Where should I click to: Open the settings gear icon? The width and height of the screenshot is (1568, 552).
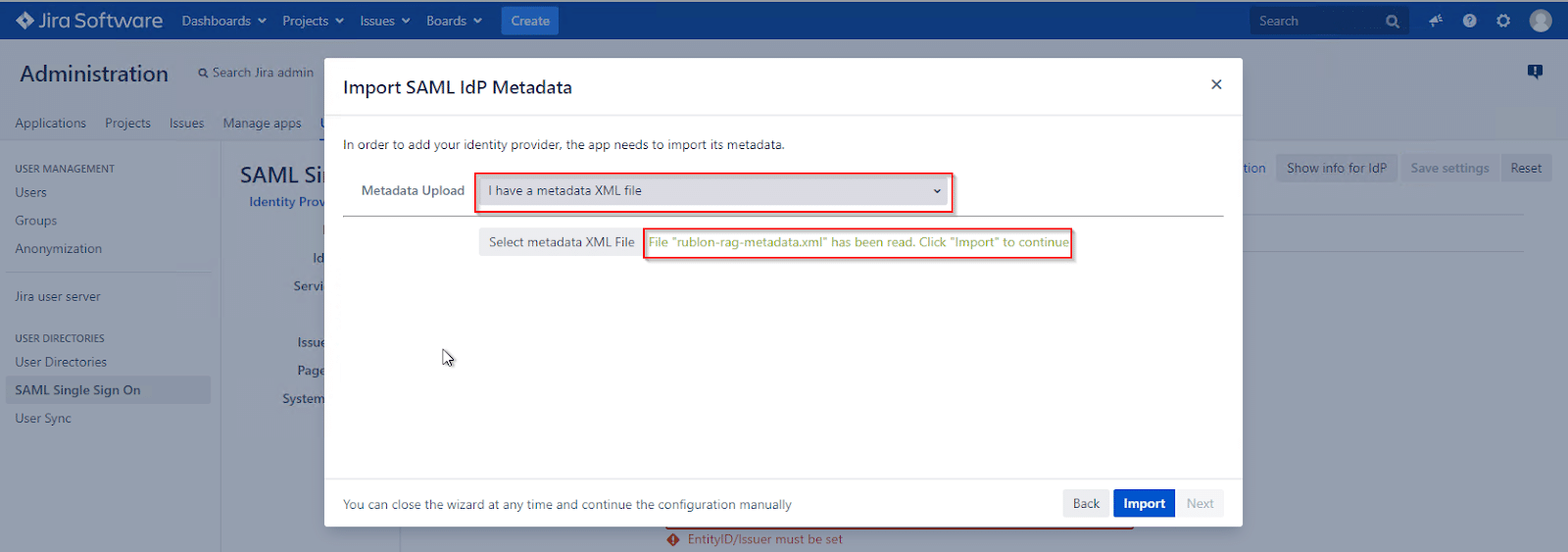(1503, 21)
